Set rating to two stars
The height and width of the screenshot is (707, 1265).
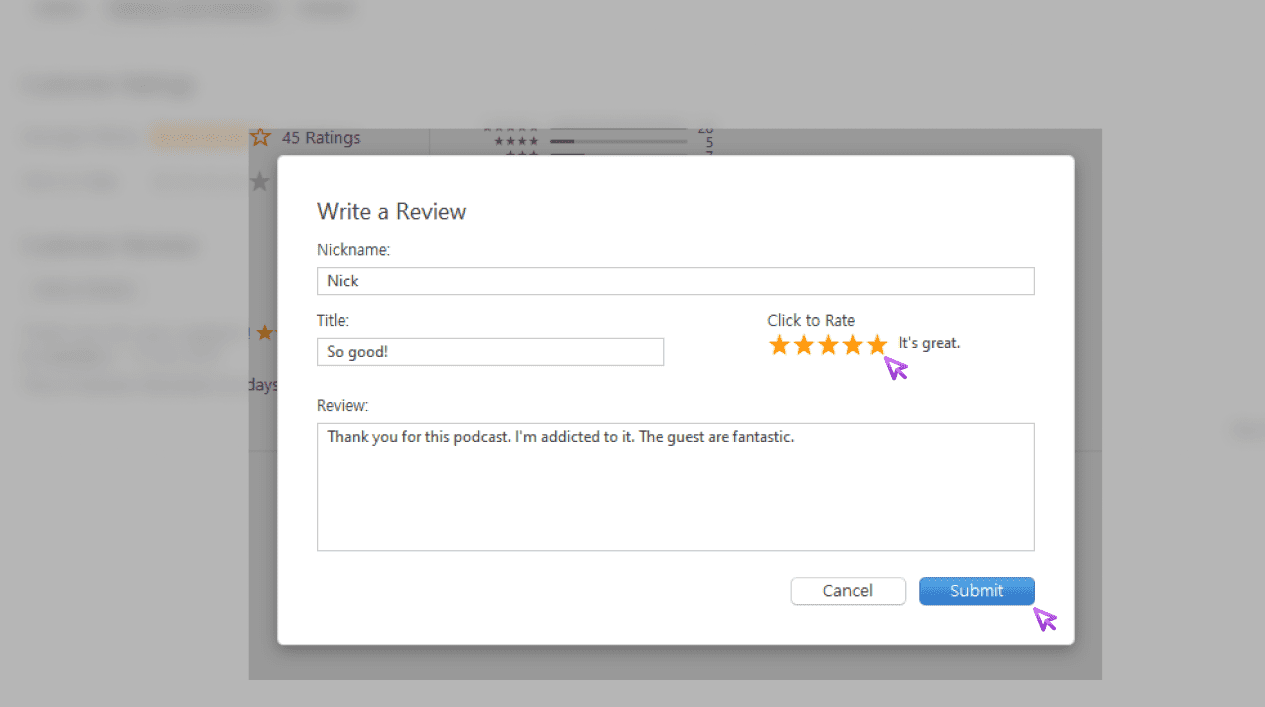804,346
